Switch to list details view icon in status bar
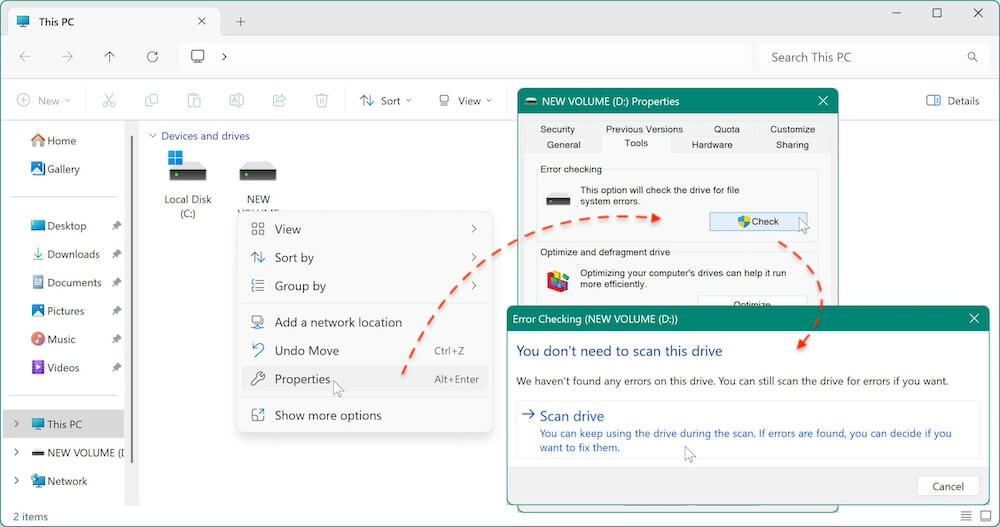This screenshot has width=1000, height=527. [966, 516]
